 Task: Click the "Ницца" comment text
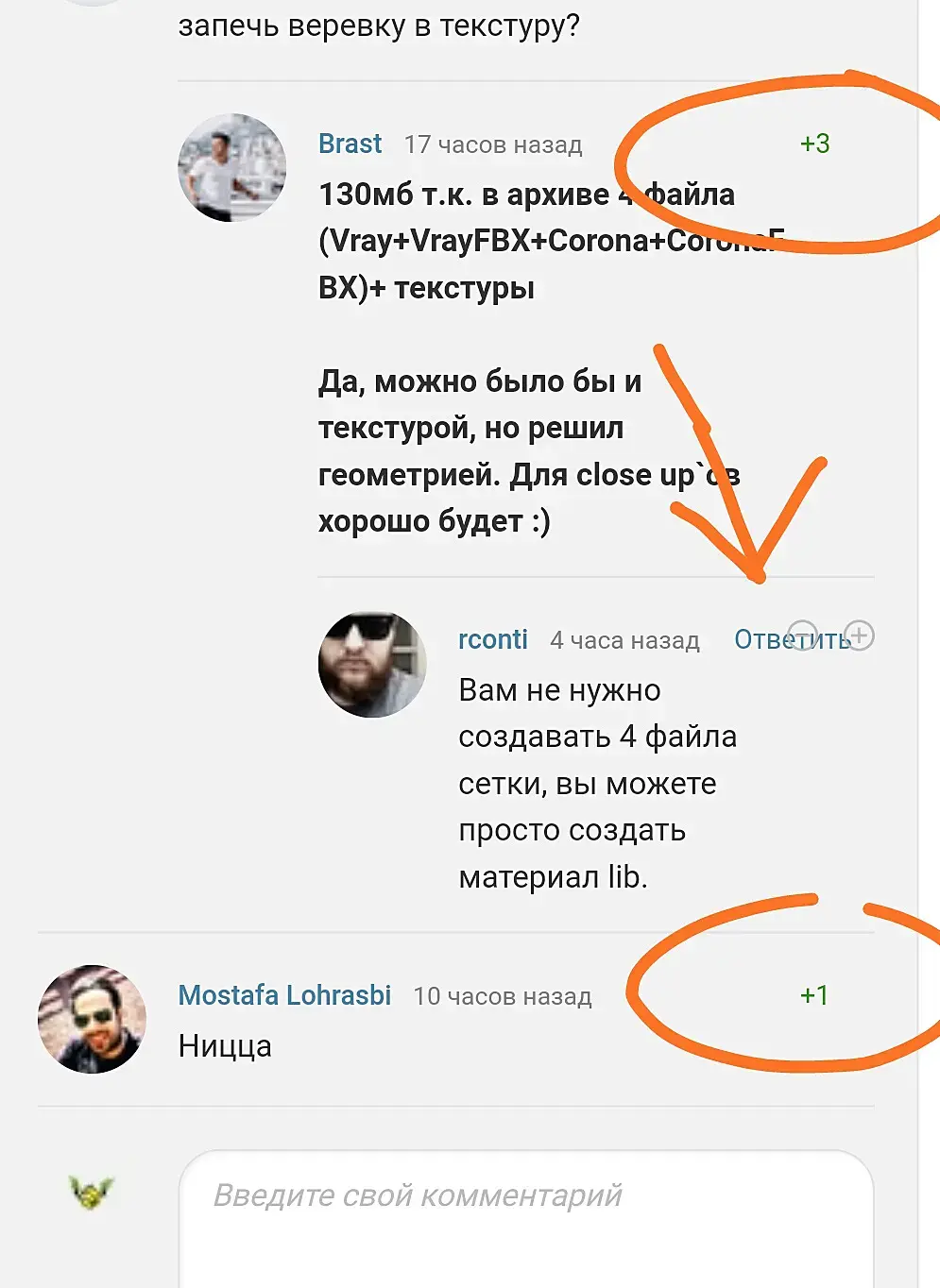(225, 1046)
